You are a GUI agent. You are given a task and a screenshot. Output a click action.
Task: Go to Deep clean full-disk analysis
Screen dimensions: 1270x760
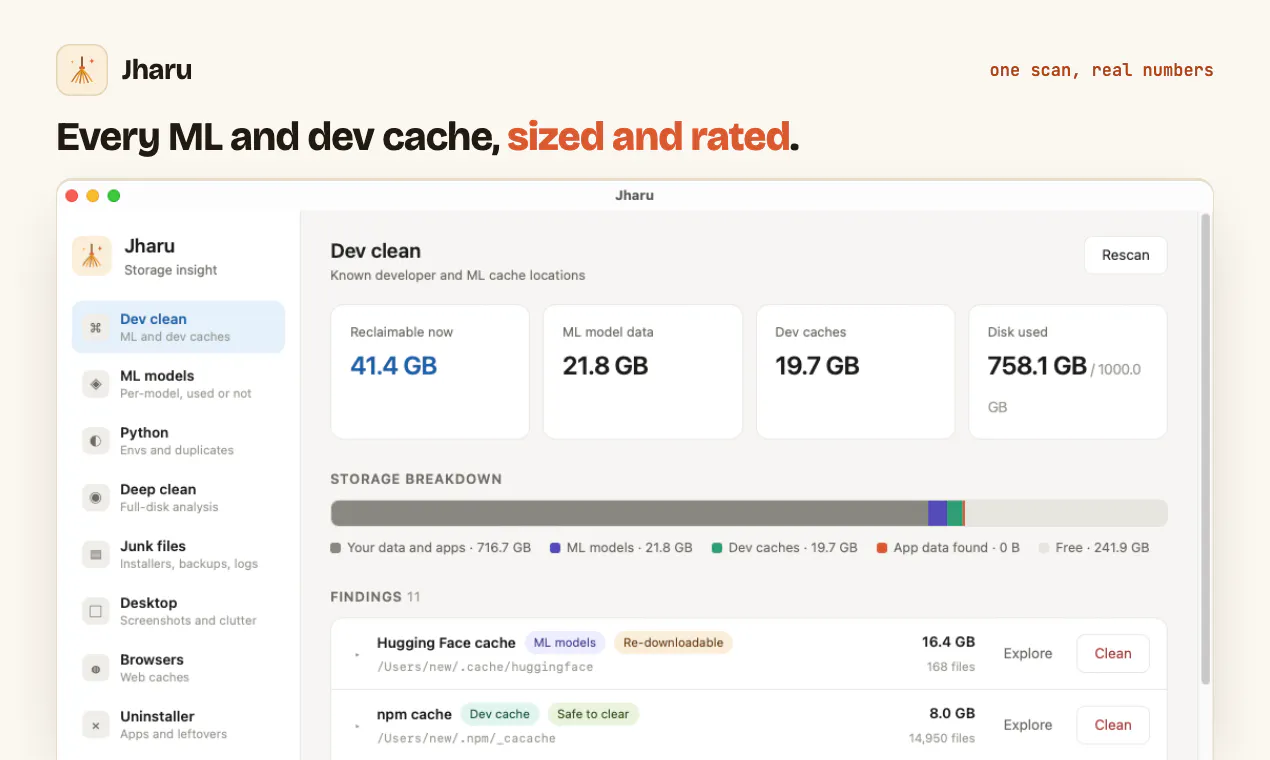point(178,497)
